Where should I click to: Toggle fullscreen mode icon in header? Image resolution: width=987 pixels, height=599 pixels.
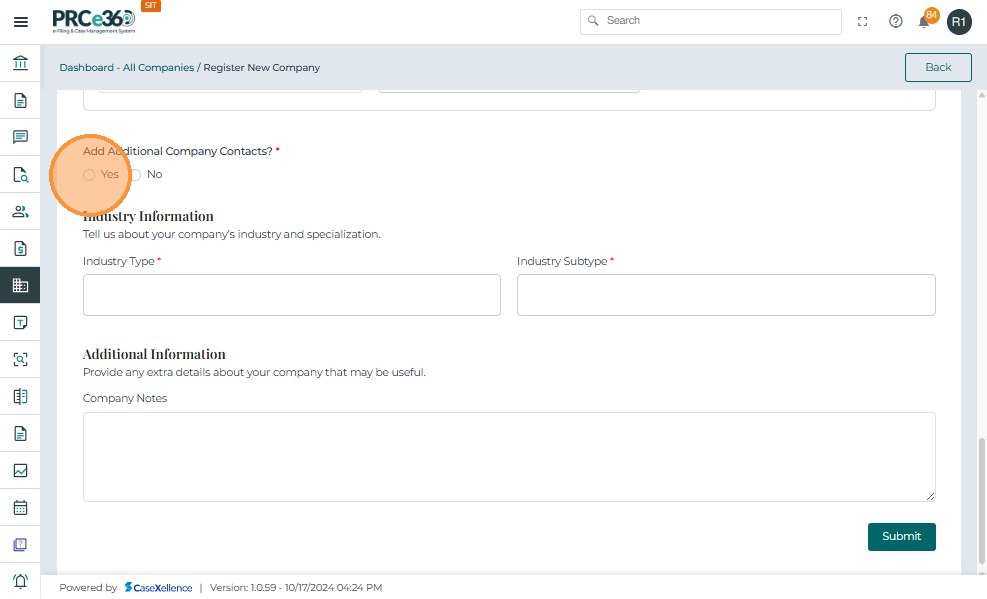(863, 22)
